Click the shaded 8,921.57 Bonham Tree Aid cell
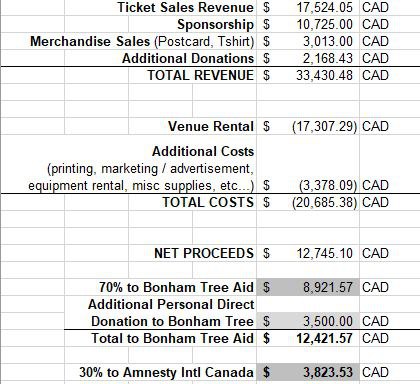The width and height of the screenshot is (420, 384). (308, 287)
